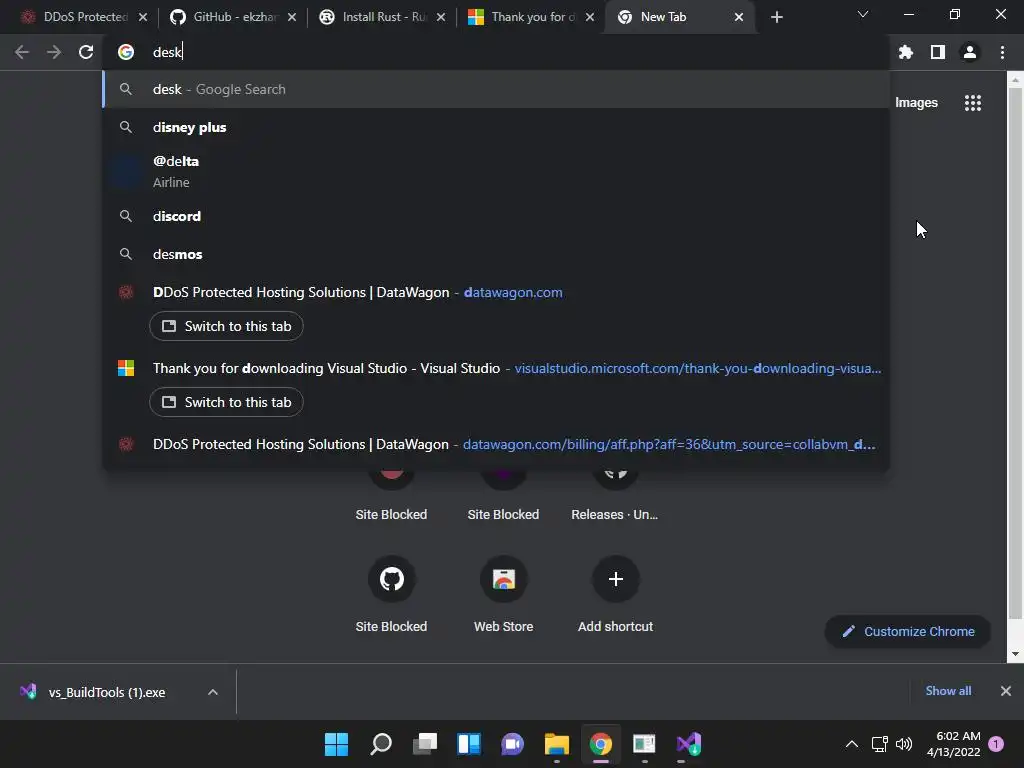Open the network tray icon
The image size is (1024, 768).
[x=880, y=744]
